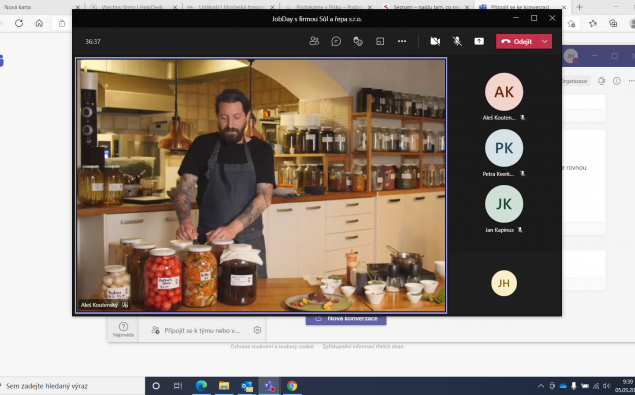Open Microsoft Teams taskbar icon
The height and width of the screenshot is (395, 635).
coord(269,386)
